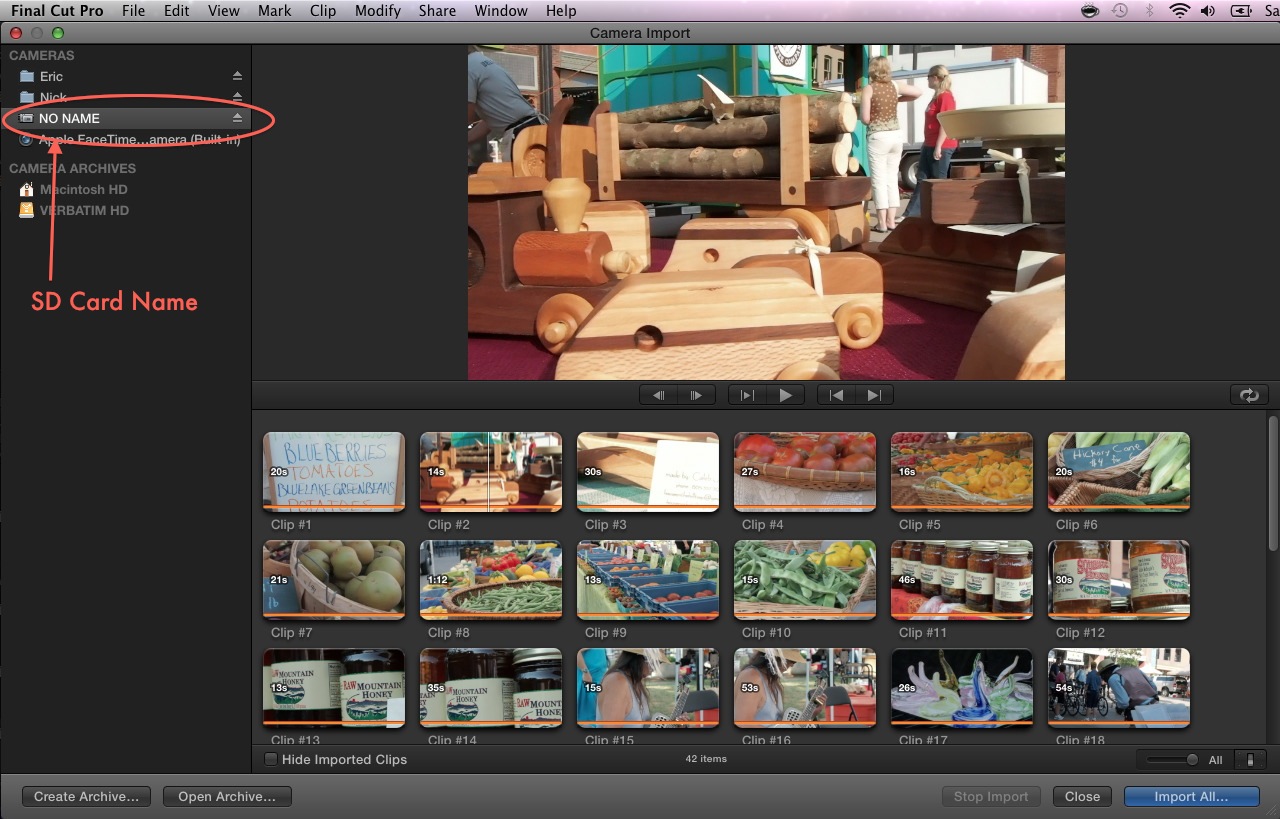The image size is (1280, 819).
Task: Enable Hide Imported Clips
Action: [270, 759]
